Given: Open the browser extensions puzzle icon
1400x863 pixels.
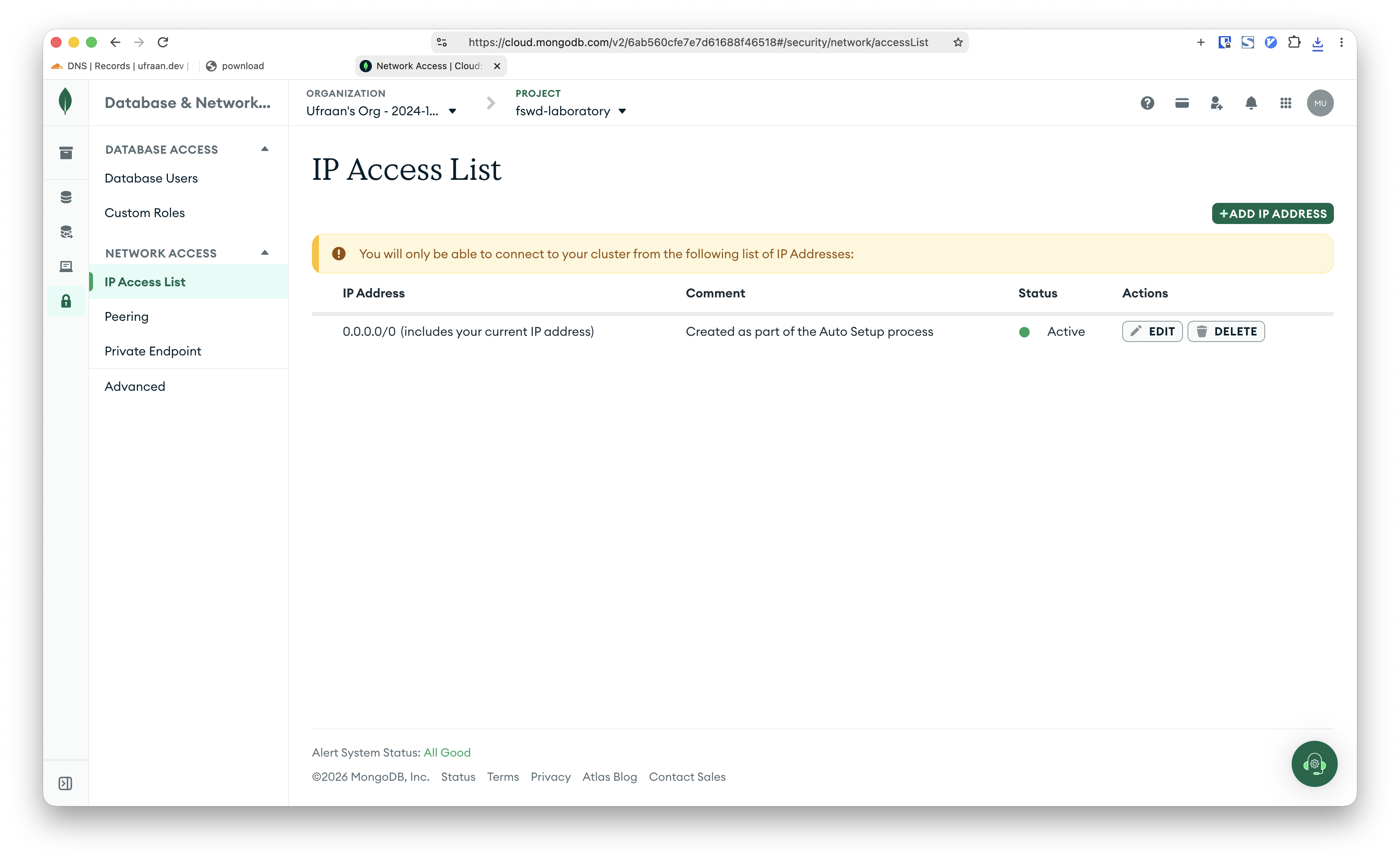Looking at the screenshot, I should point(1294,42).
